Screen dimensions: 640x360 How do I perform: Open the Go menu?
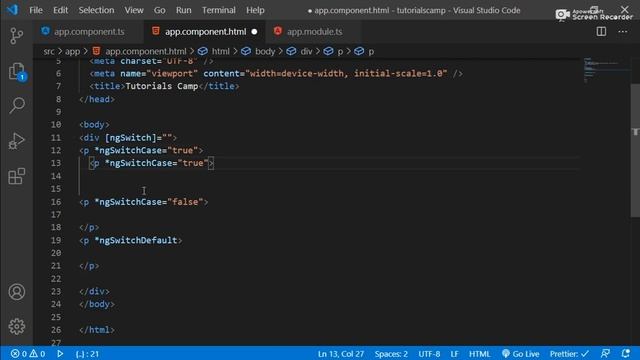(160, 10)
